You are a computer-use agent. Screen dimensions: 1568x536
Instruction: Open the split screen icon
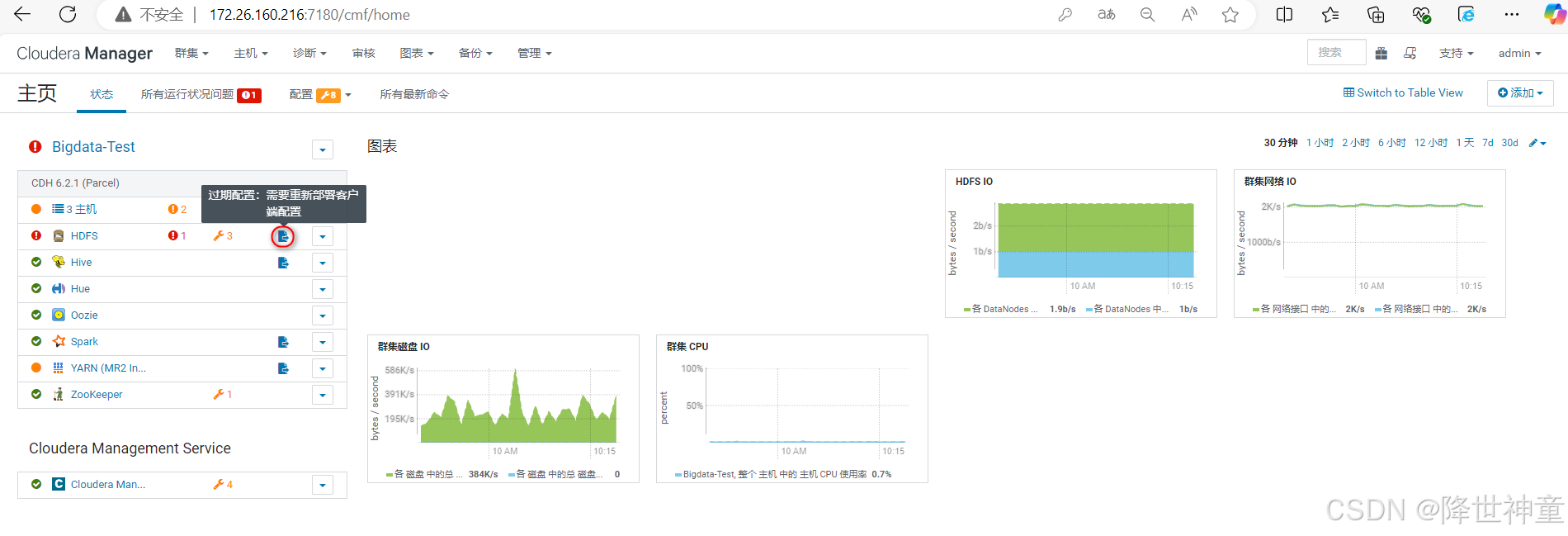pyautogui.click(x=1284, y=14)
